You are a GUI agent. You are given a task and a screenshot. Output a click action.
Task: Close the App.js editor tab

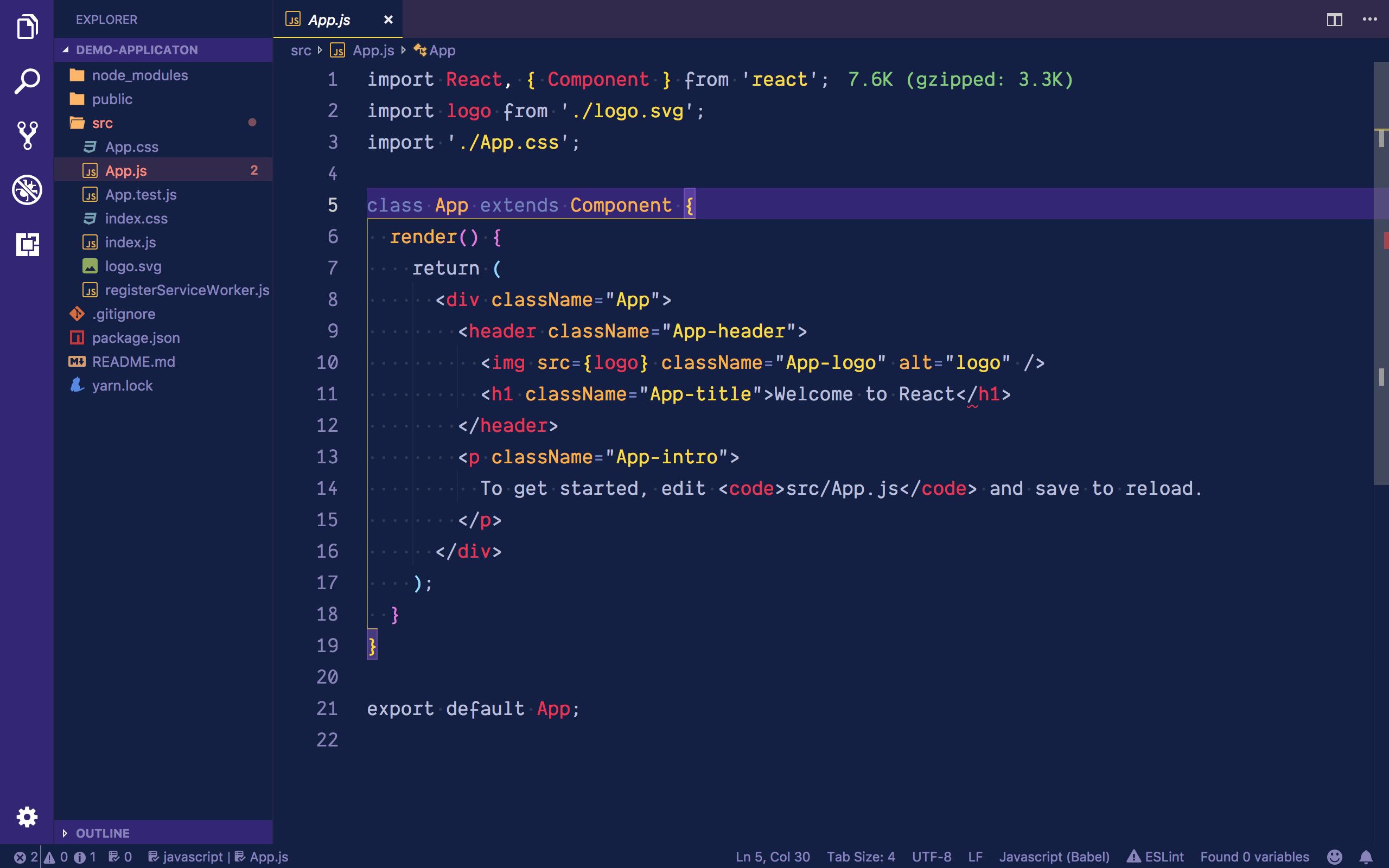pyautogui.click(x=388, y=20)
